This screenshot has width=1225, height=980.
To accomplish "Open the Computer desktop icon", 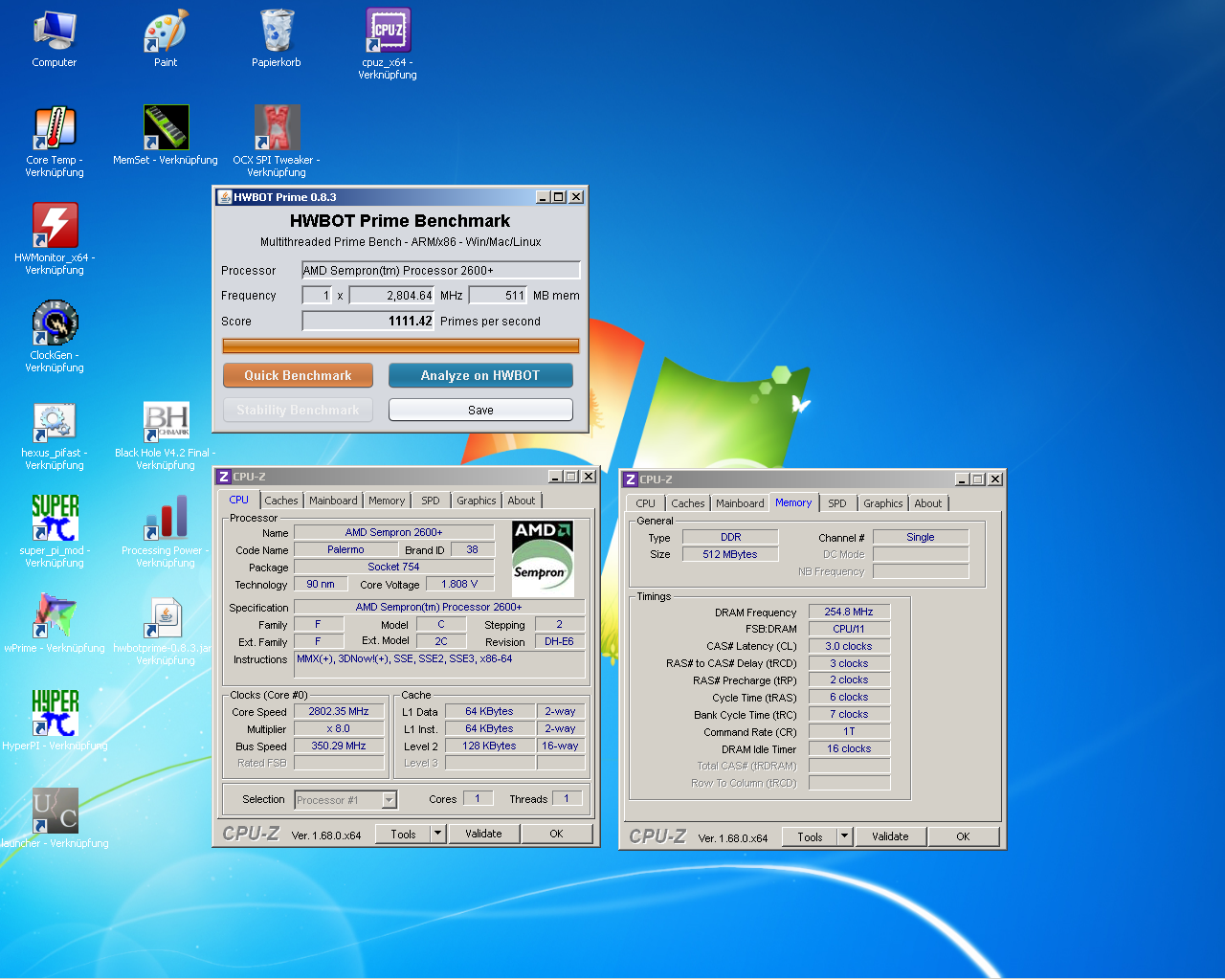I will [x=55, y=38].
